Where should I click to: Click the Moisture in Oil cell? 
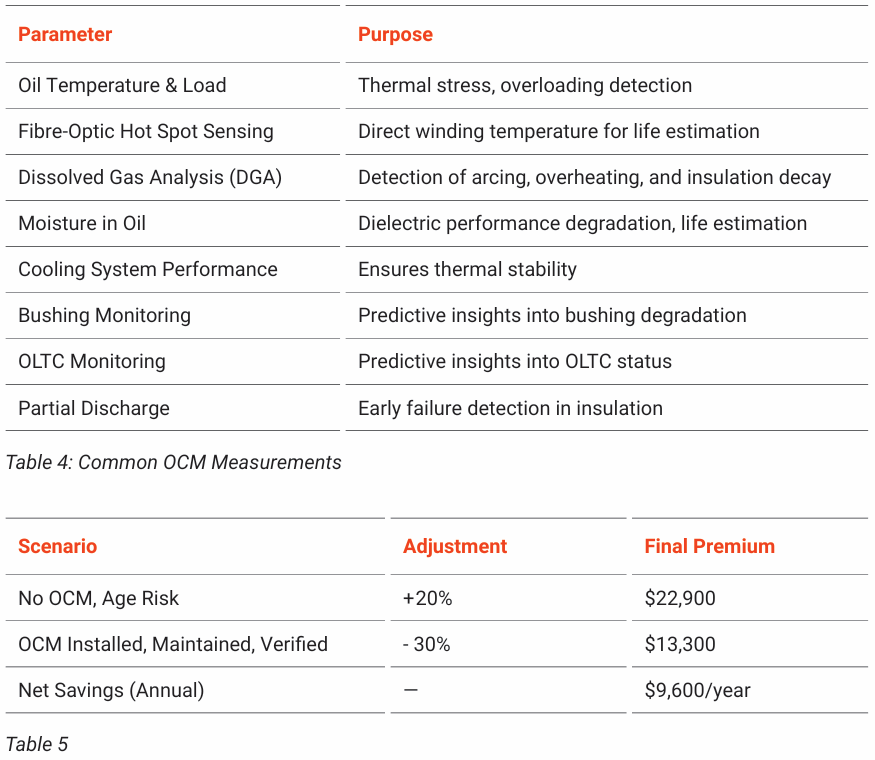82,224
